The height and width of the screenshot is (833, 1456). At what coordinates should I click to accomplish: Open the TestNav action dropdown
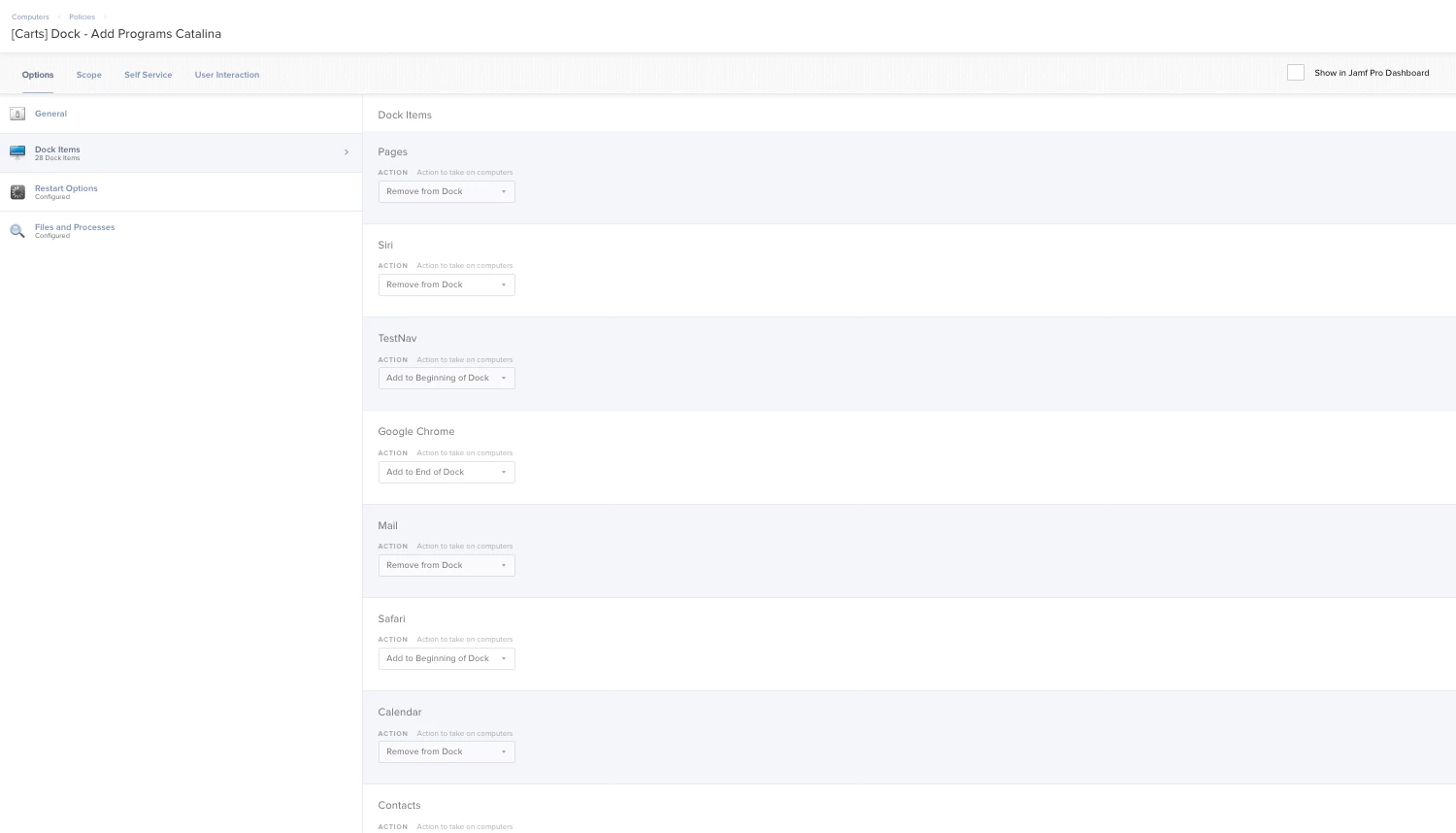pos(447,378)
